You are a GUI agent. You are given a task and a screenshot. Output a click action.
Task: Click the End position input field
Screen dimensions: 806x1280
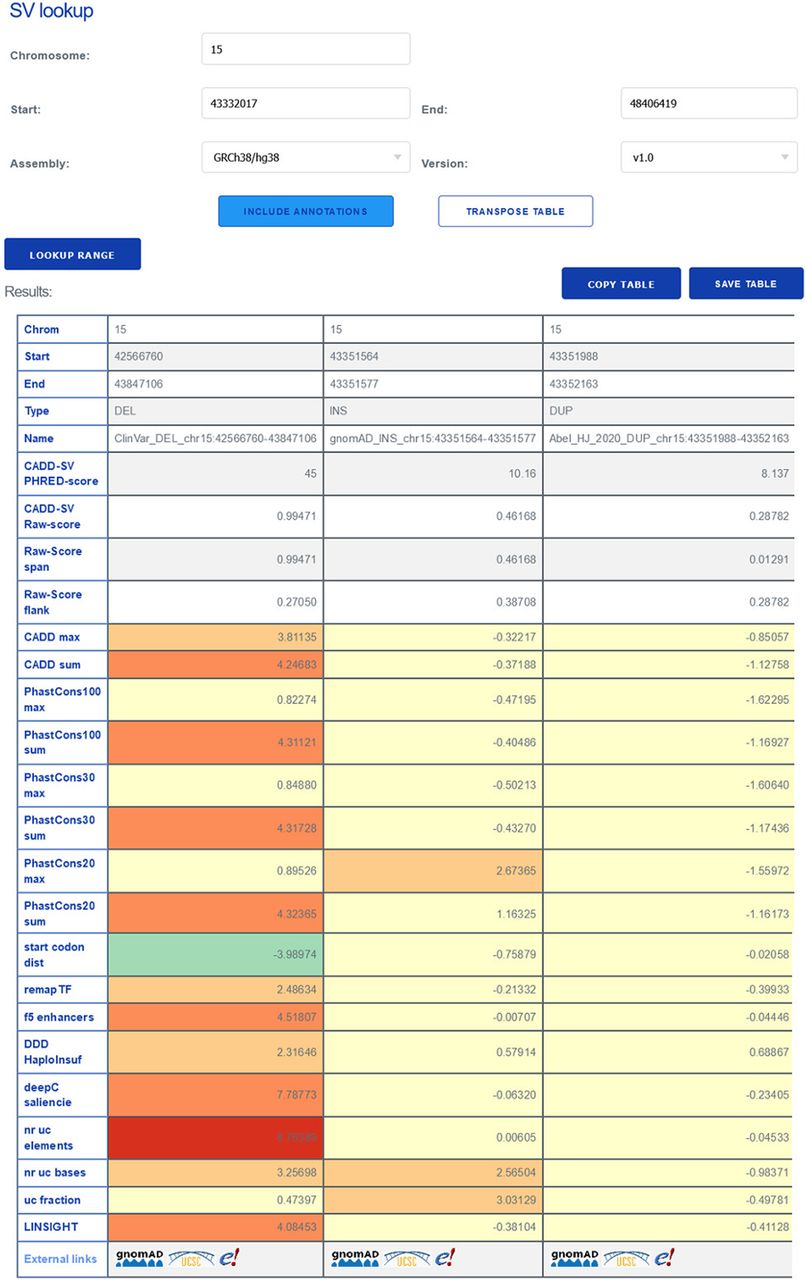(x=708, y=103)
